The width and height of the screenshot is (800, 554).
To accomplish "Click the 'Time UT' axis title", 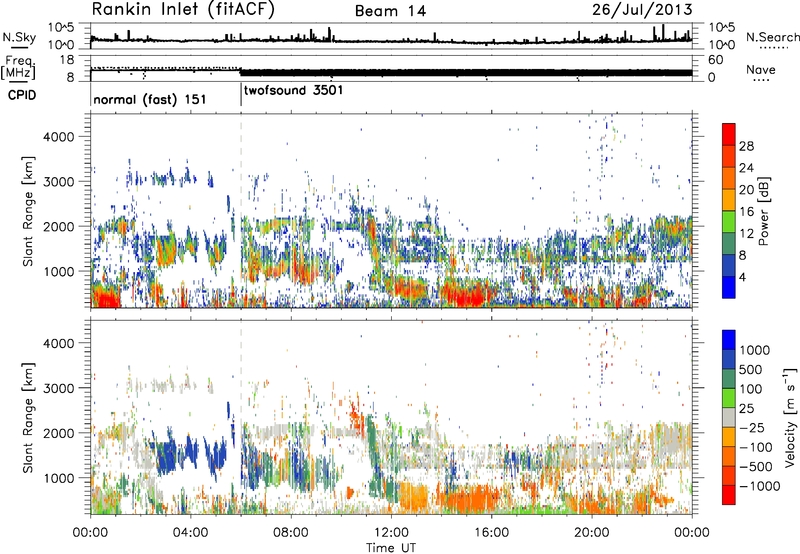I will [391, 547].
